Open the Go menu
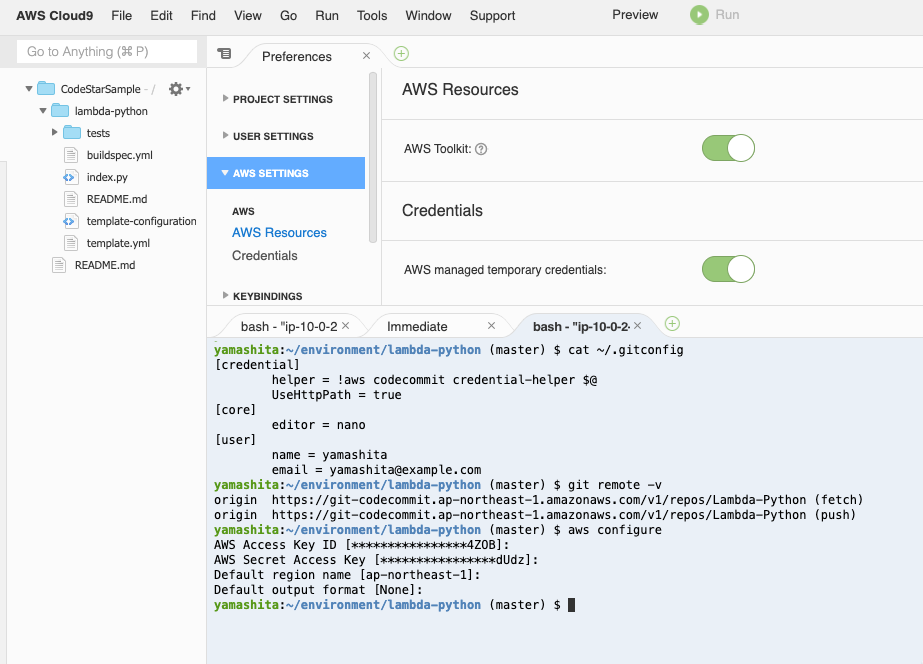The width and height of the screenshot is (923, 664). pyautogui.click(x=288, y=16)
